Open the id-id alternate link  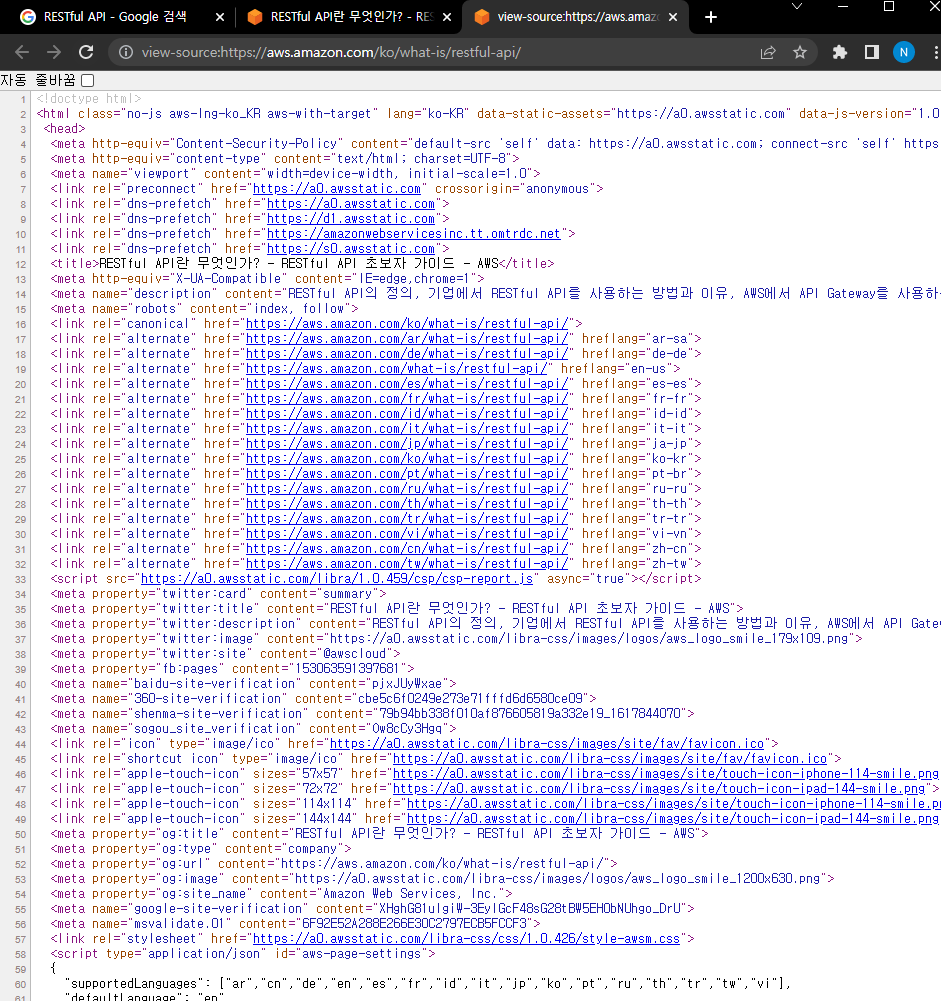click(x=407, y=414)
